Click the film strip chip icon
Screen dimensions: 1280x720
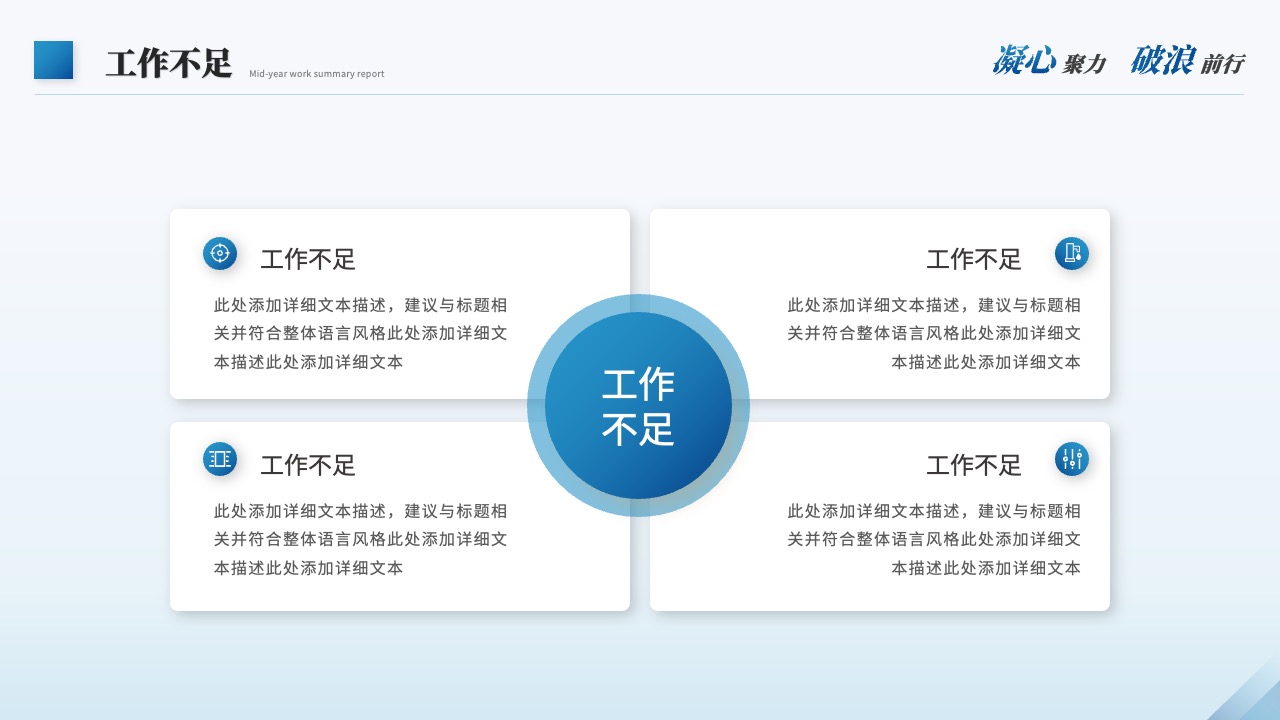point(220,459)
